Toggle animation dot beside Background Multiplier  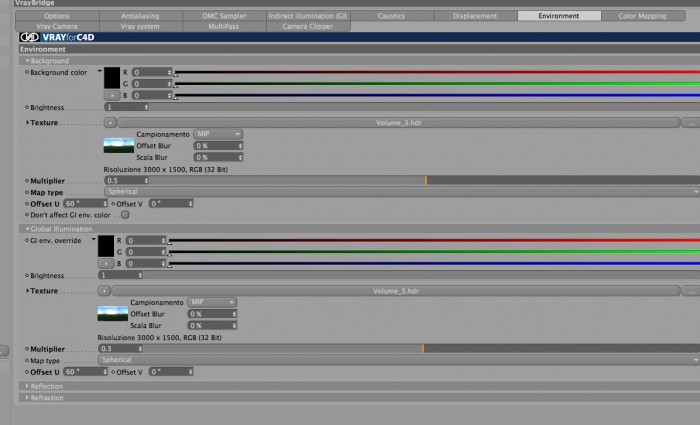pos(27,181)
